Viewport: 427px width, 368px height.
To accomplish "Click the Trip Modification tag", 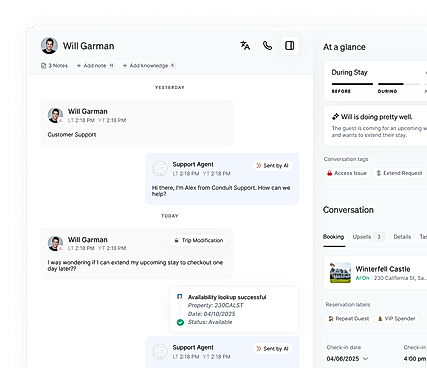I will click(198, 240).
